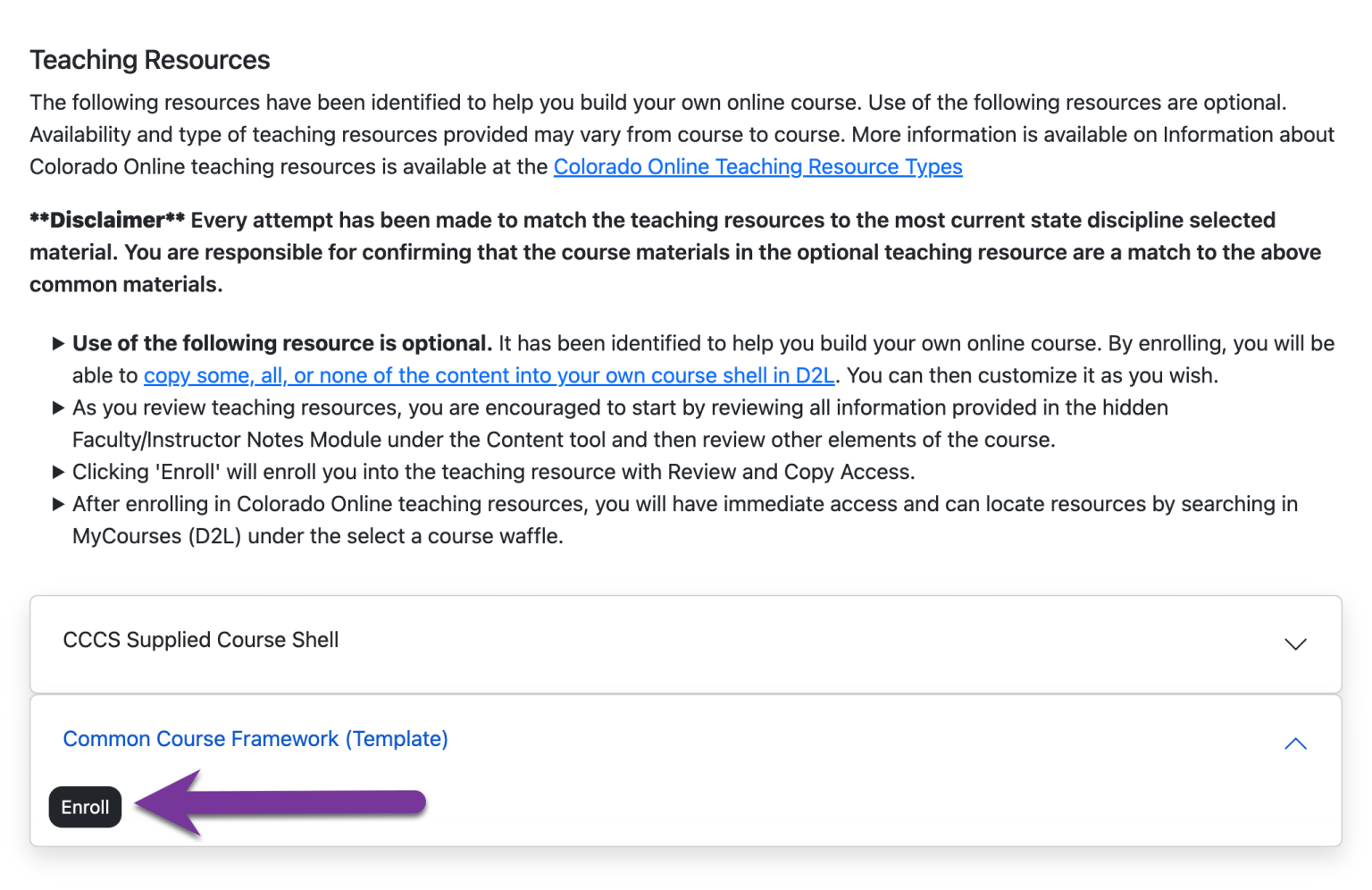This screenshot has width=1372, height=890.
Task: Click the triangle bullet beside 'After enrolling' line
Action: [57, 504]
